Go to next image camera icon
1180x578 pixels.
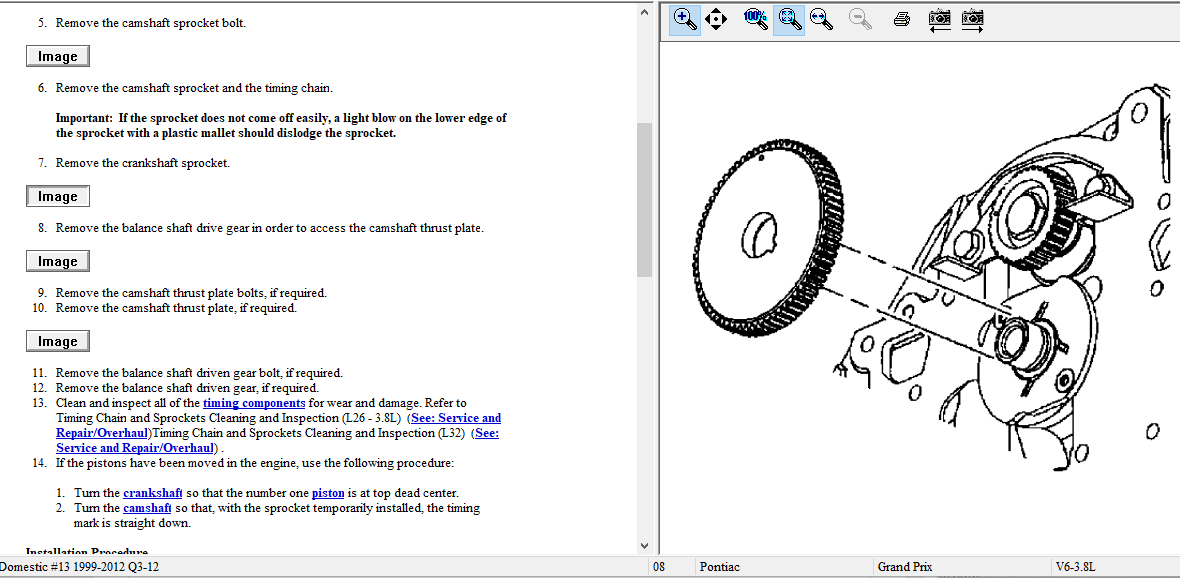tap(972, 20)
